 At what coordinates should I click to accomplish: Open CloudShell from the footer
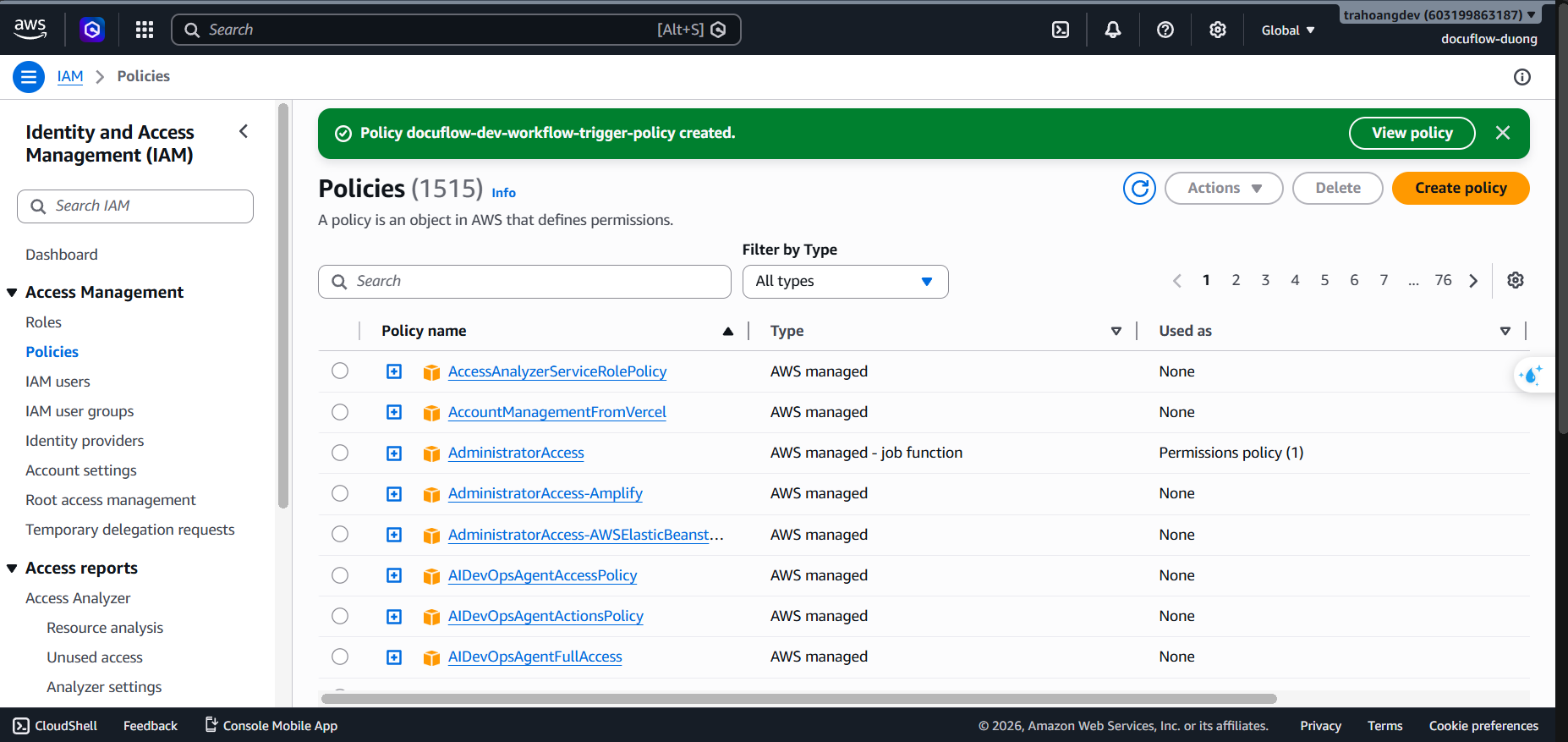pyautogui.click(x=55, y=726)
